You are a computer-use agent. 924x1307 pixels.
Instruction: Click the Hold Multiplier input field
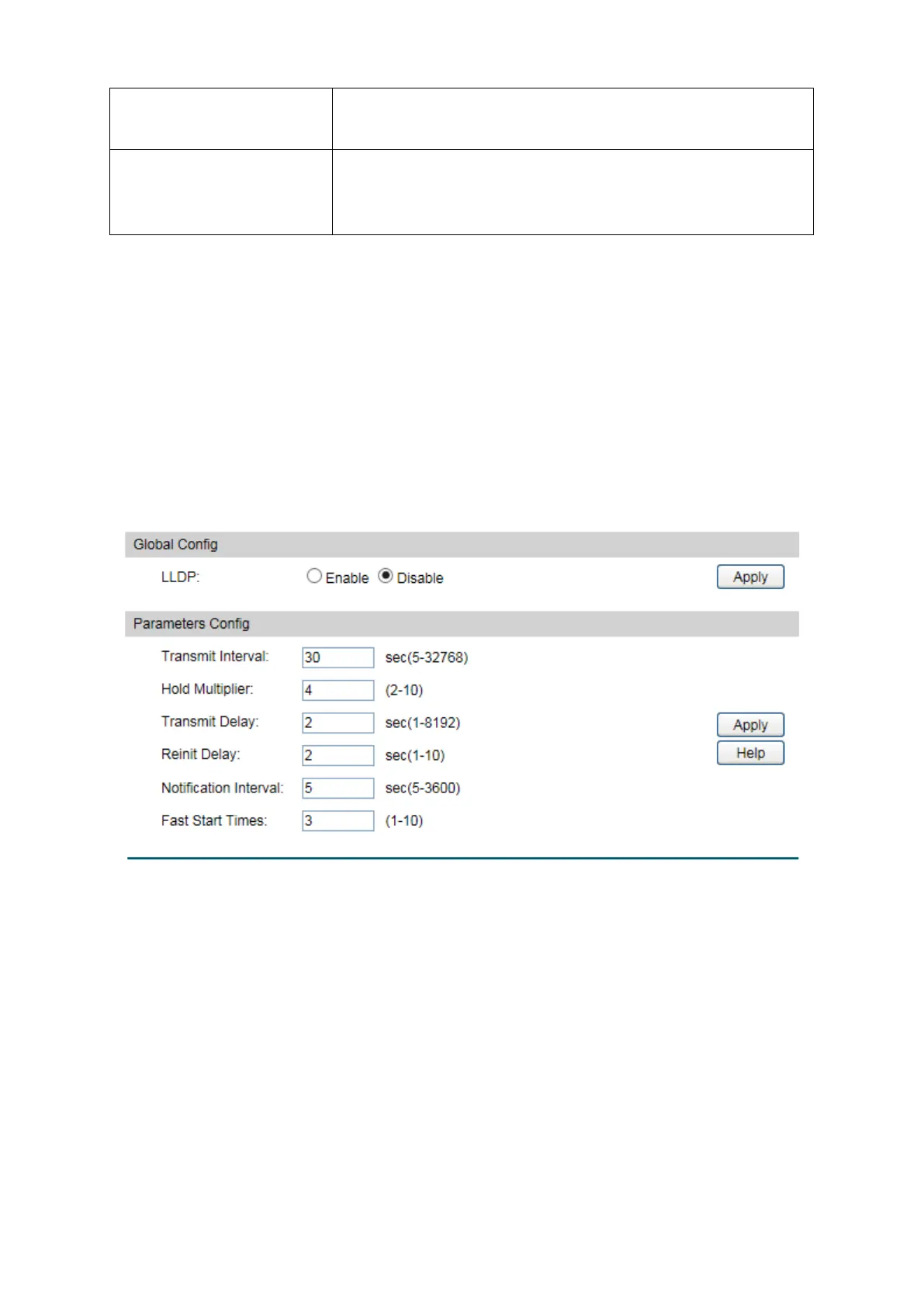pos(338,690)
